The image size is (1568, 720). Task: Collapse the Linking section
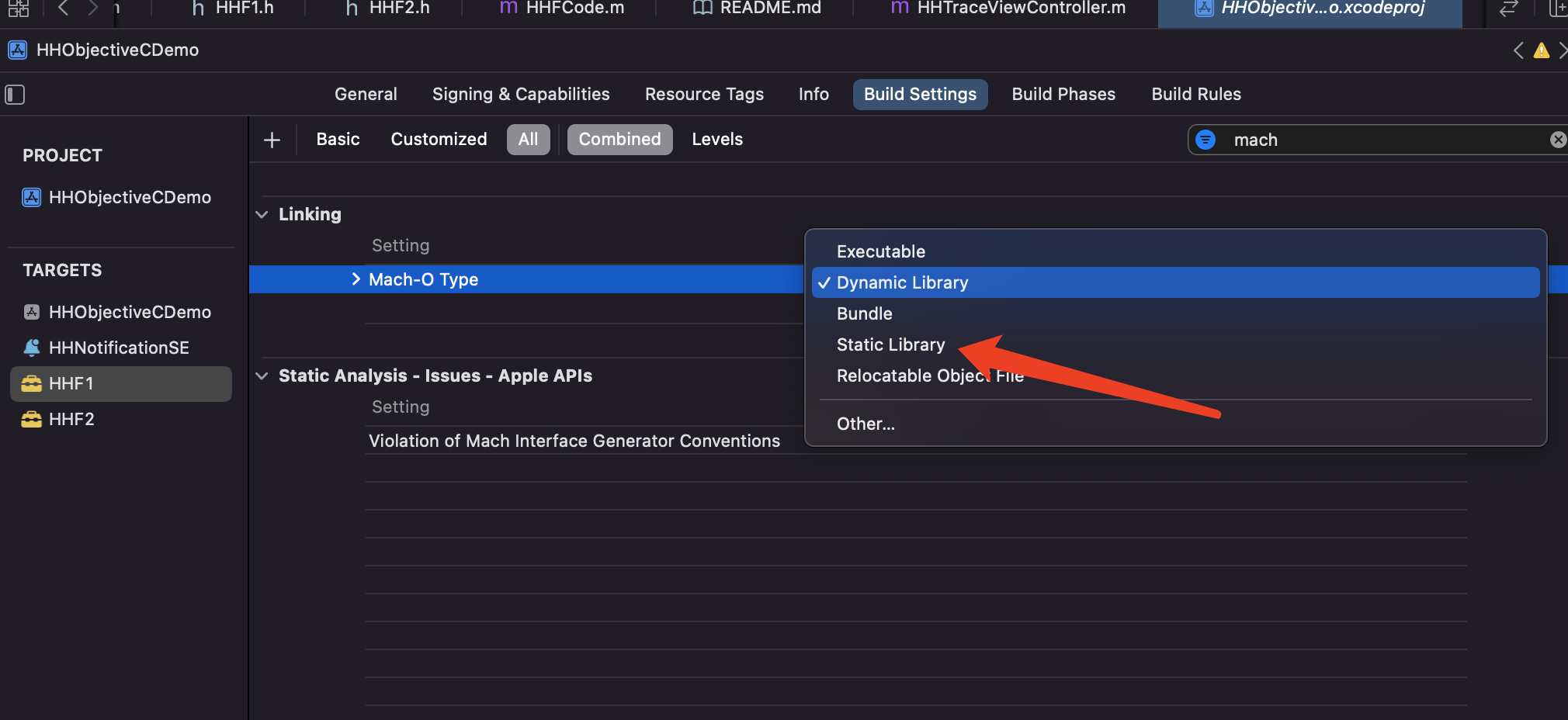tap(262, 215)
